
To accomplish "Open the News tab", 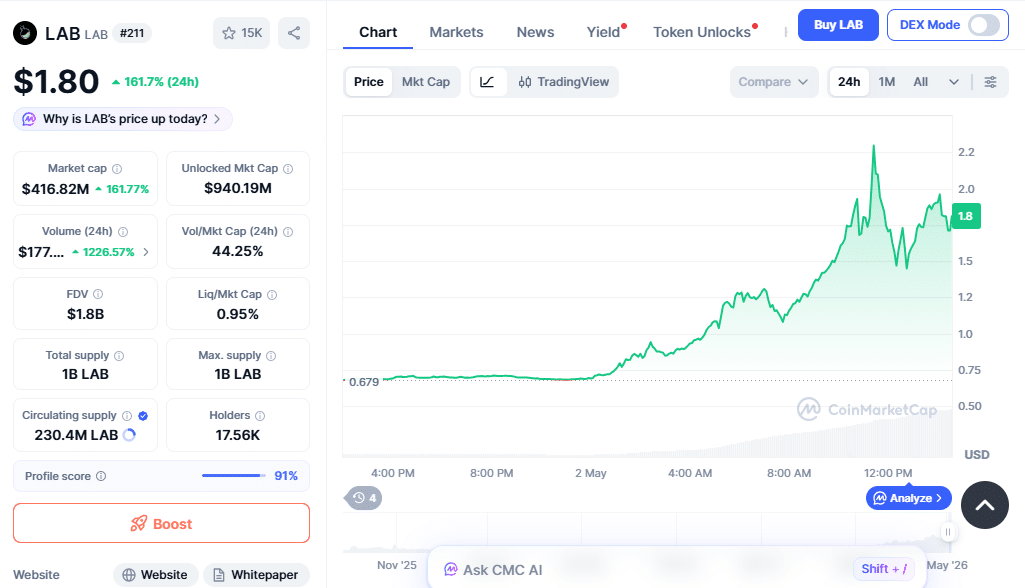I will (535, 32).
